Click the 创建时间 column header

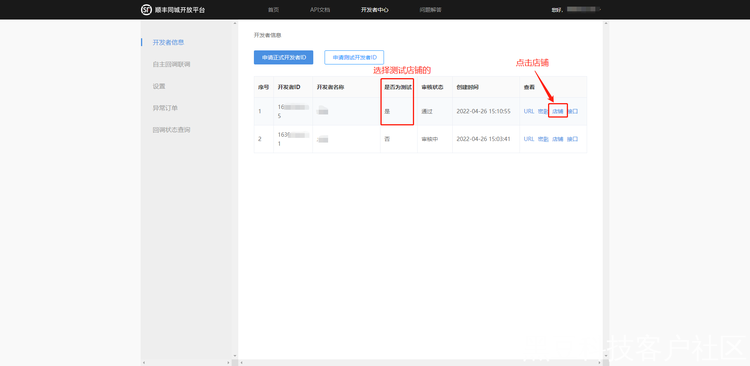click(x=467, y=88)
